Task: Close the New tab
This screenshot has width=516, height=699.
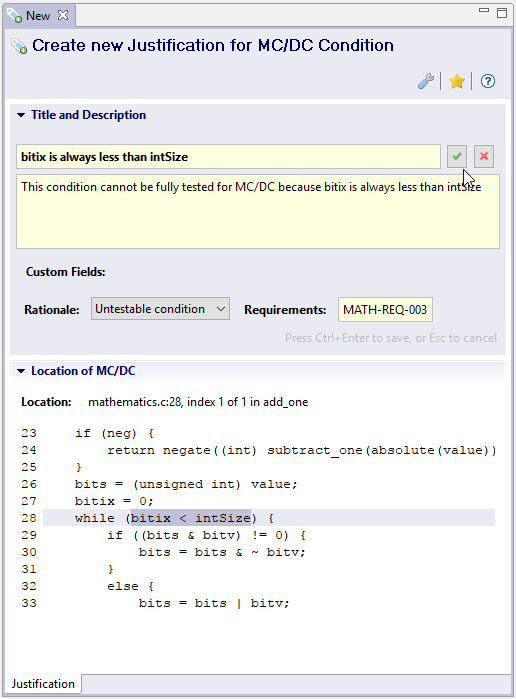Action: [x=63, y=15]
